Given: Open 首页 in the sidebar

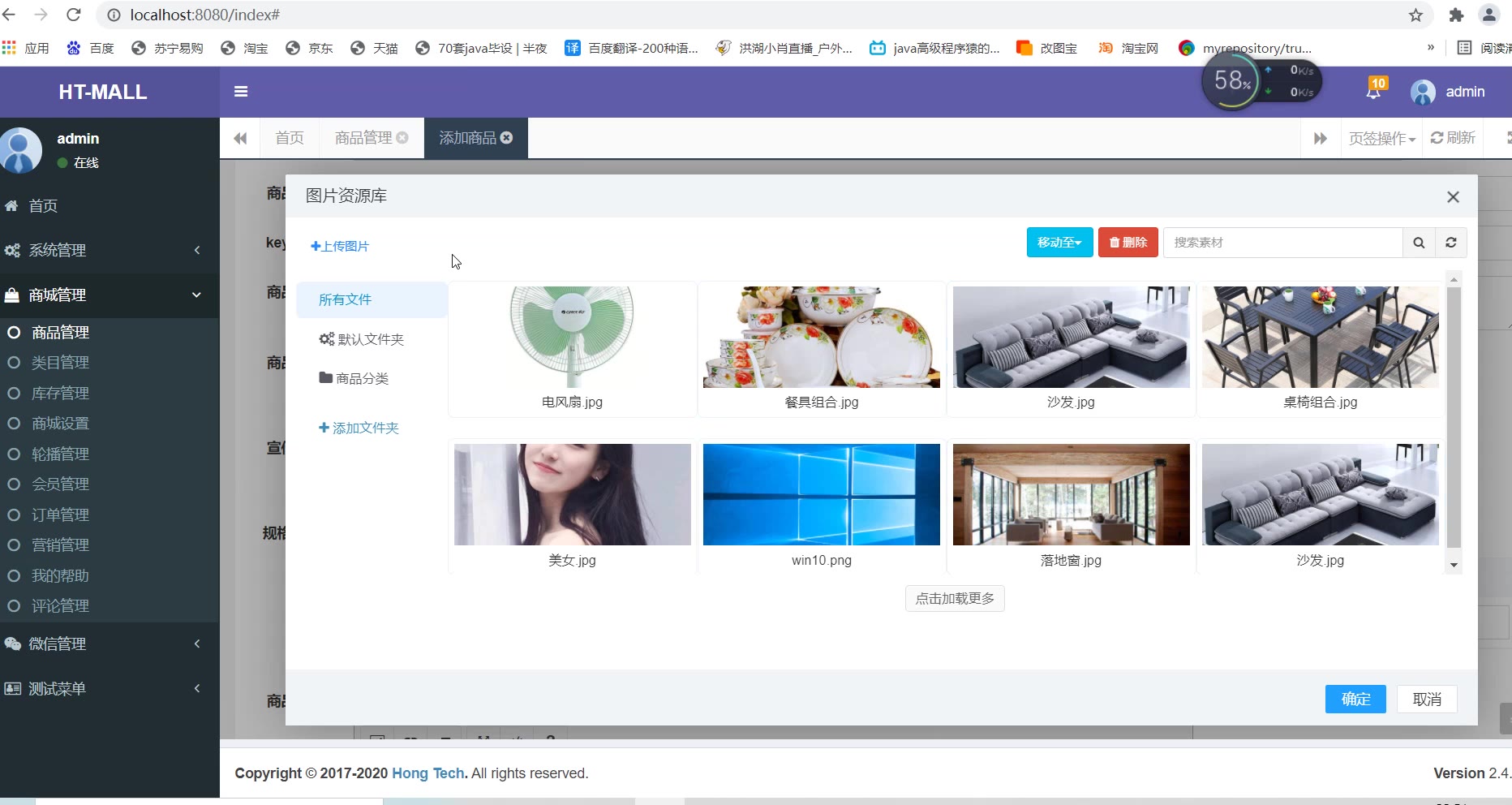Looking at the screenshot, I should coord(110,206).
